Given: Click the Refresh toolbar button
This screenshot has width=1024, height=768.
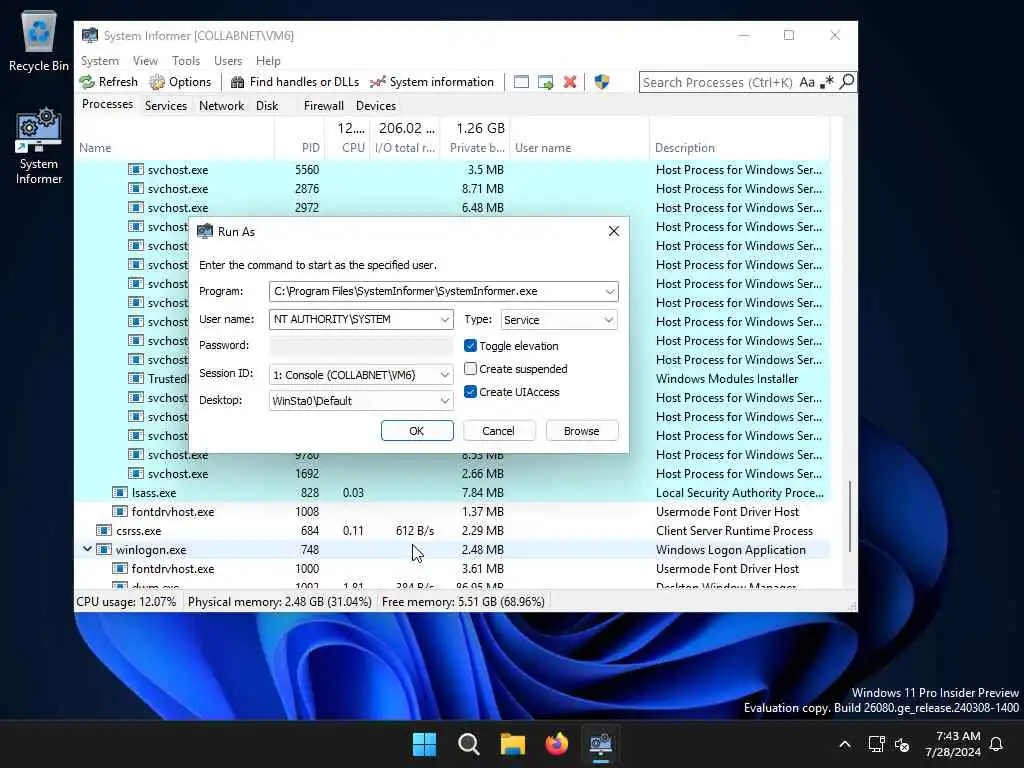Looking at the screenshot, I should pyautogui.click(x=108, y=82).
